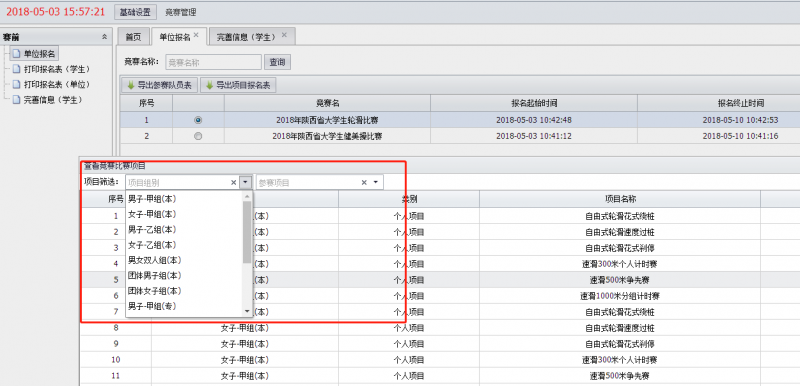Click 速滑300米个人计时赛 in row 4

point(620,264)
